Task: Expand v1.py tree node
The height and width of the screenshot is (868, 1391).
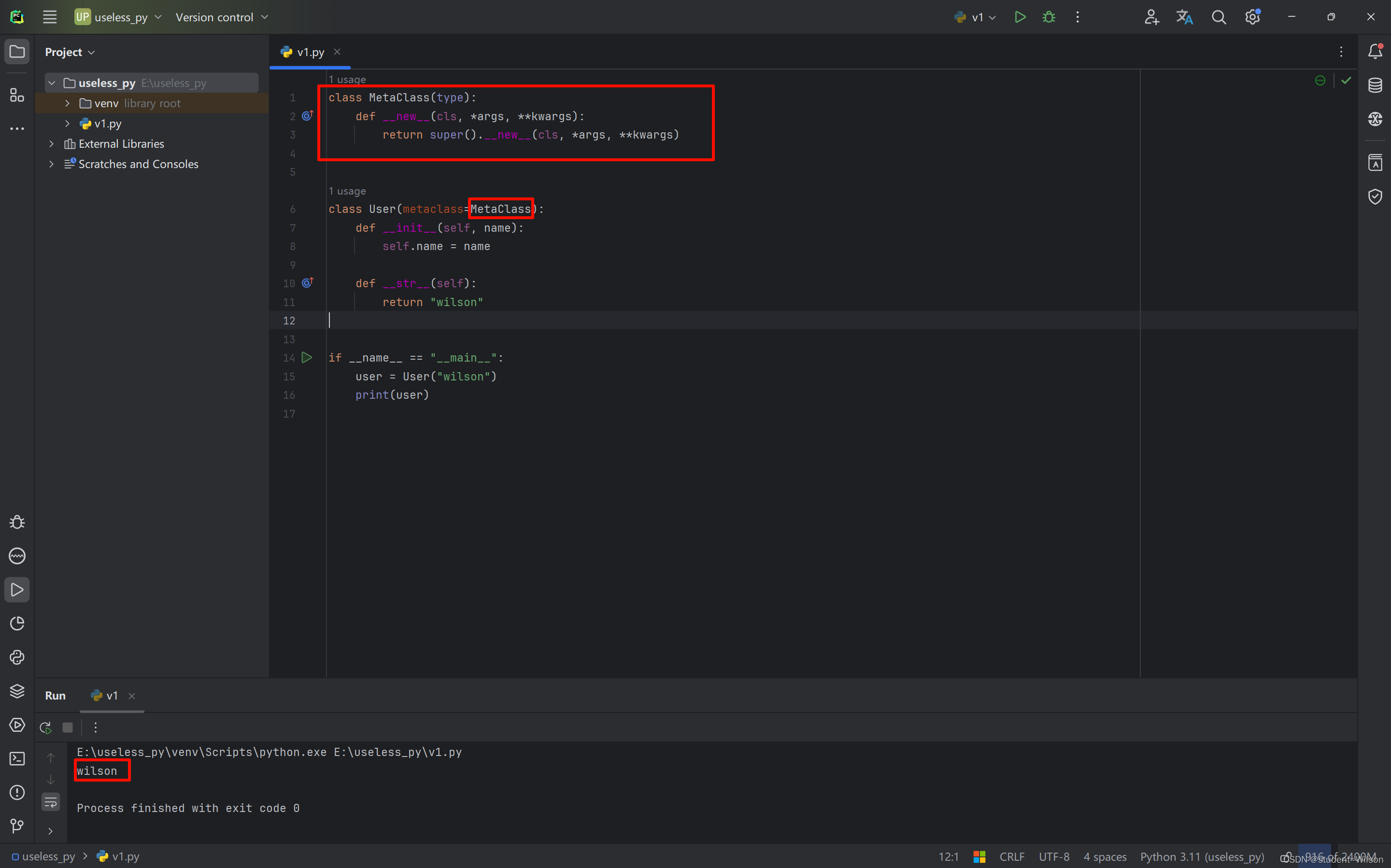Action: coord(68,124)
